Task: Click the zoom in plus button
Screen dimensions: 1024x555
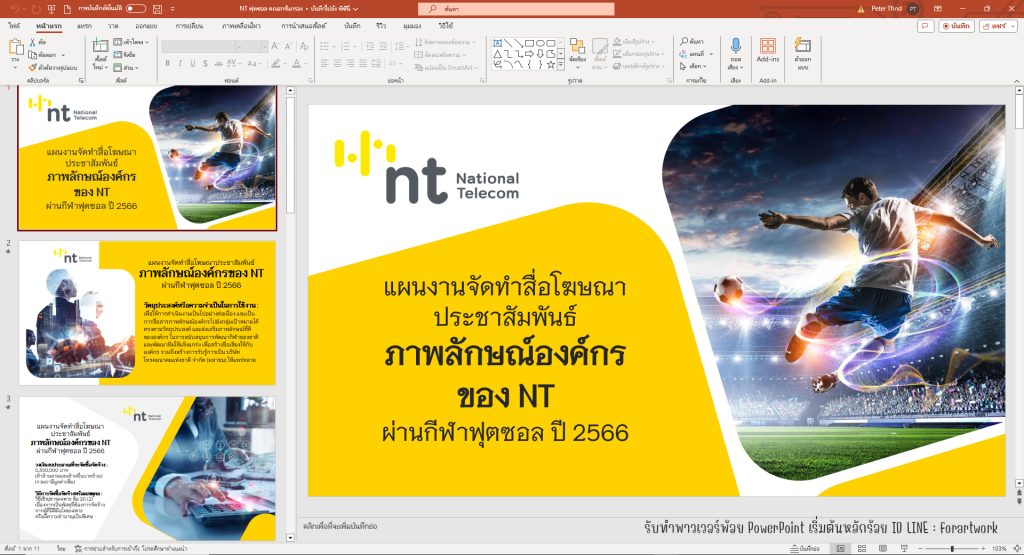Action: point(985,548)
